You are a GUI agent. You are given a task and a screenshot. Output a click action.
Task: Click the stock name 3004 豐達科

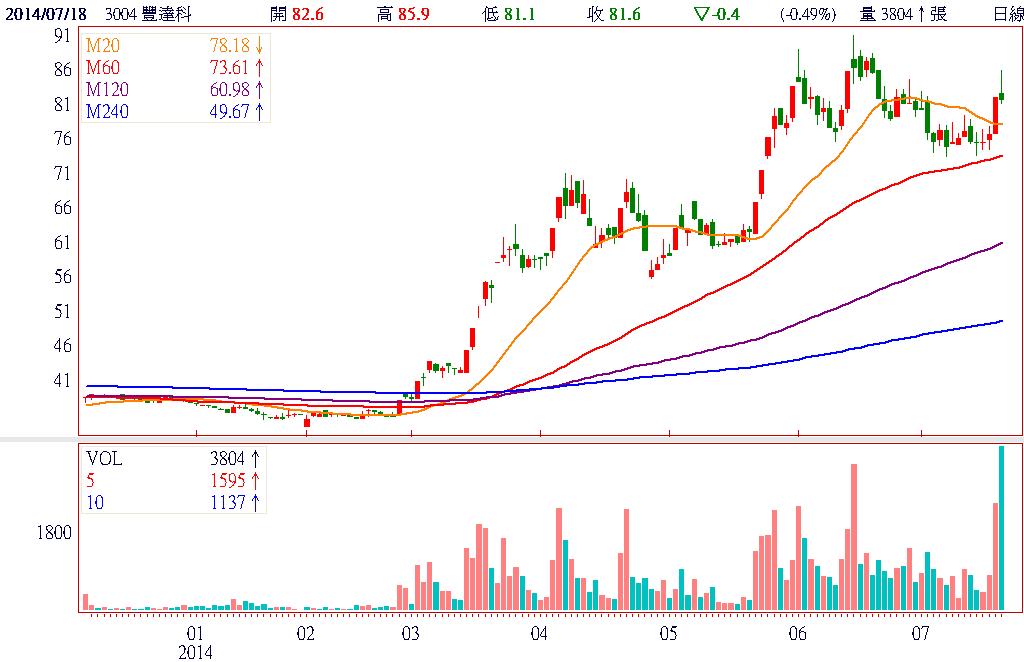pos(150,14)
